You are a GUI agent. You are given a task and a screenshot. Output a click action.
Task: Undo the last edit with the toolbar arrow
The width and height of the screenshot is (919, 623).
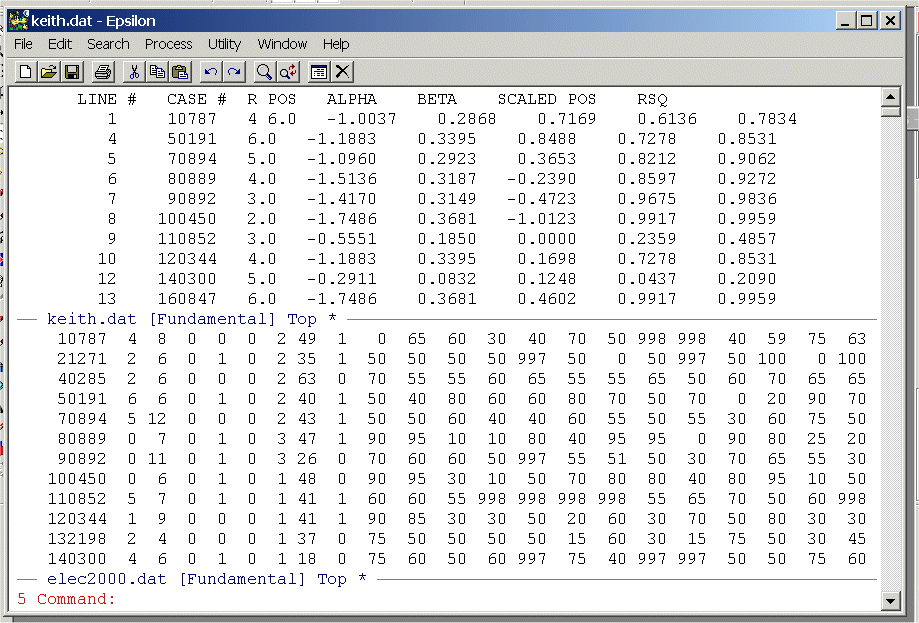[210, 71]
